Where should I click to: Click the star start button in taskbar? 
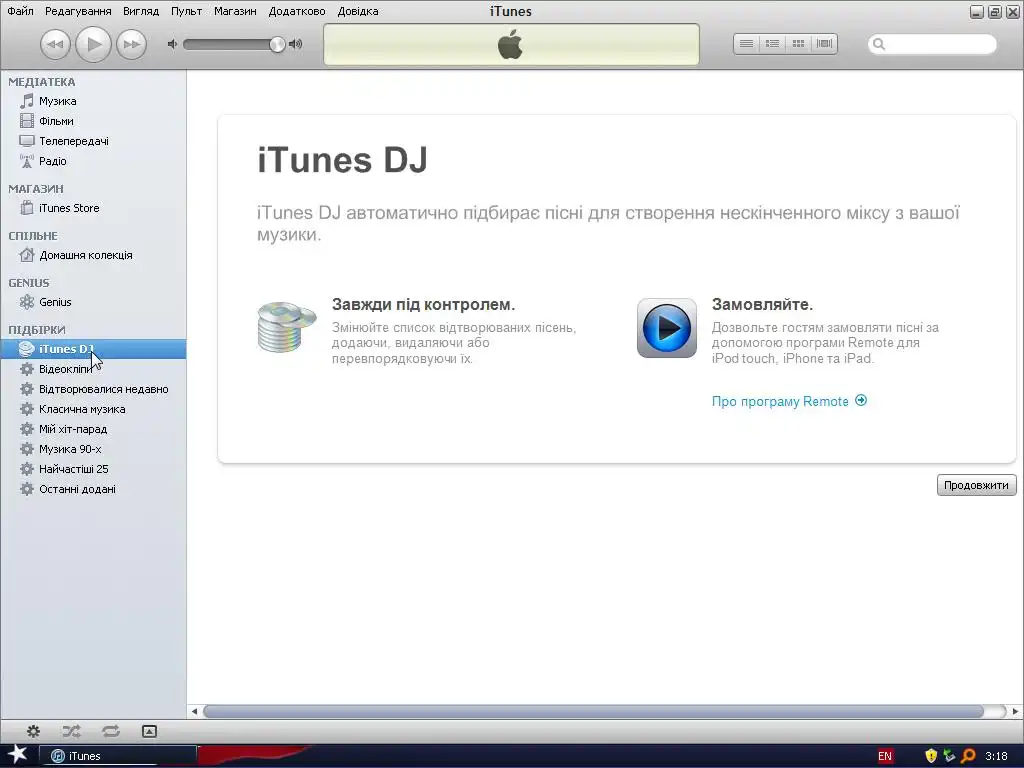[x=17, y=755]
